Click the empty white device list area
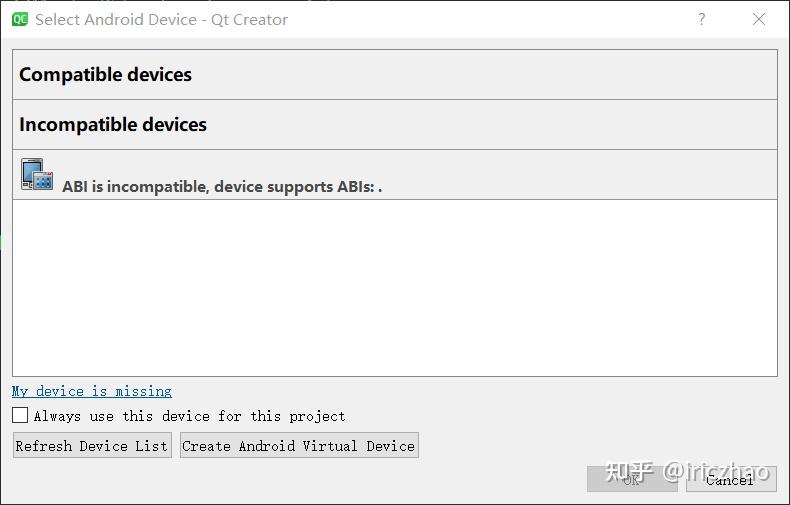The image size is (790, 505). coord(394,288)
